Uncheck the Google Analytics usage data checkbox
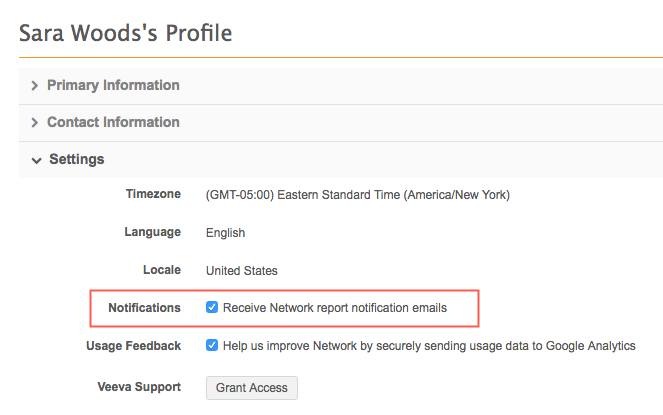 coord(212,346)
